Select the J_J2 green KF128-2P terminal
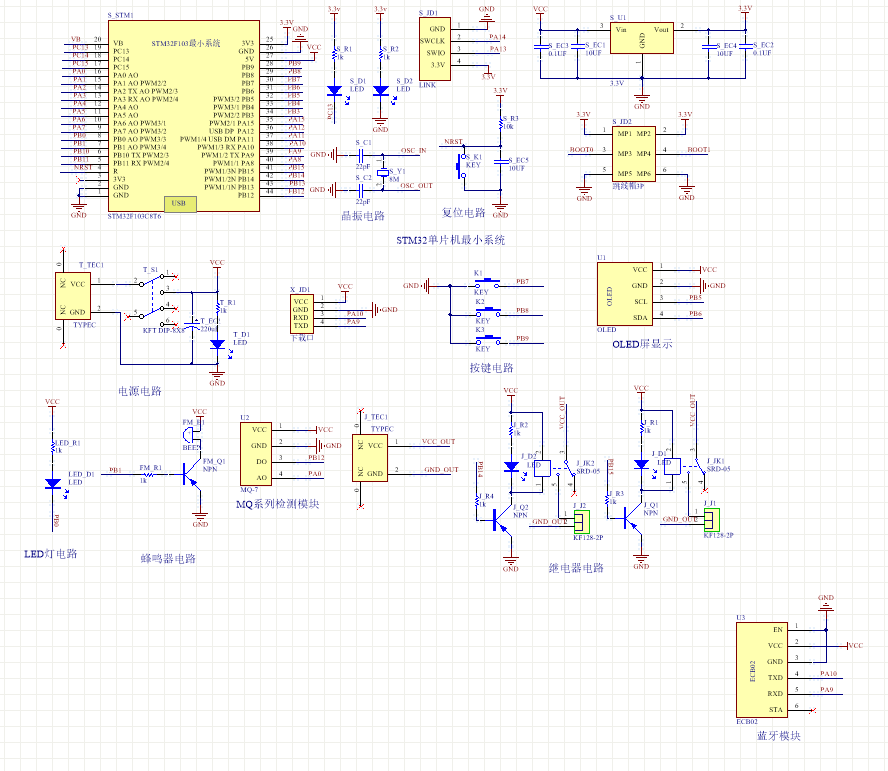 click(x=581, y=521)
